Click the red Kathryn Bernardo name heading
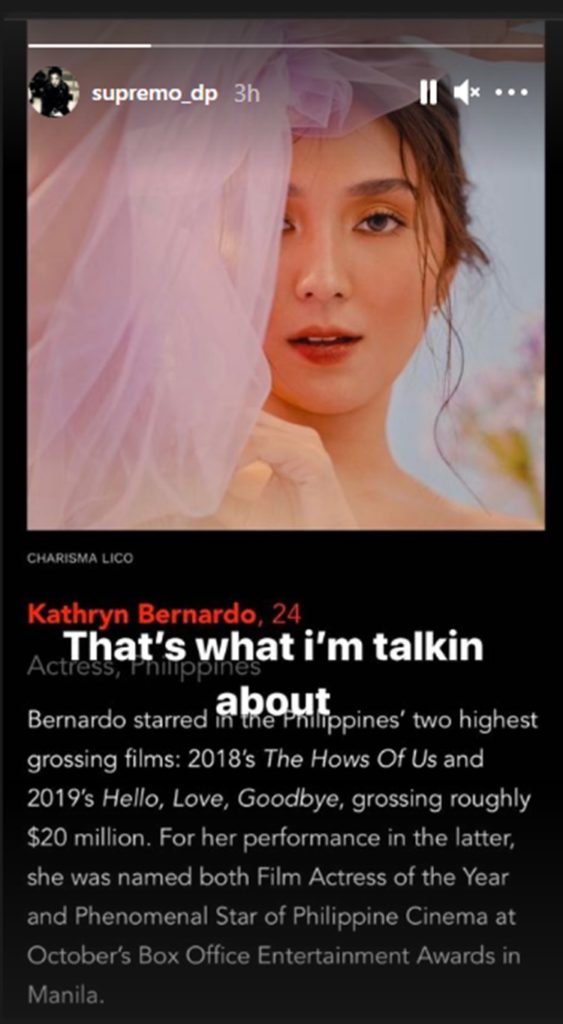Screen dimensions: 563x1024 [142, 615]
